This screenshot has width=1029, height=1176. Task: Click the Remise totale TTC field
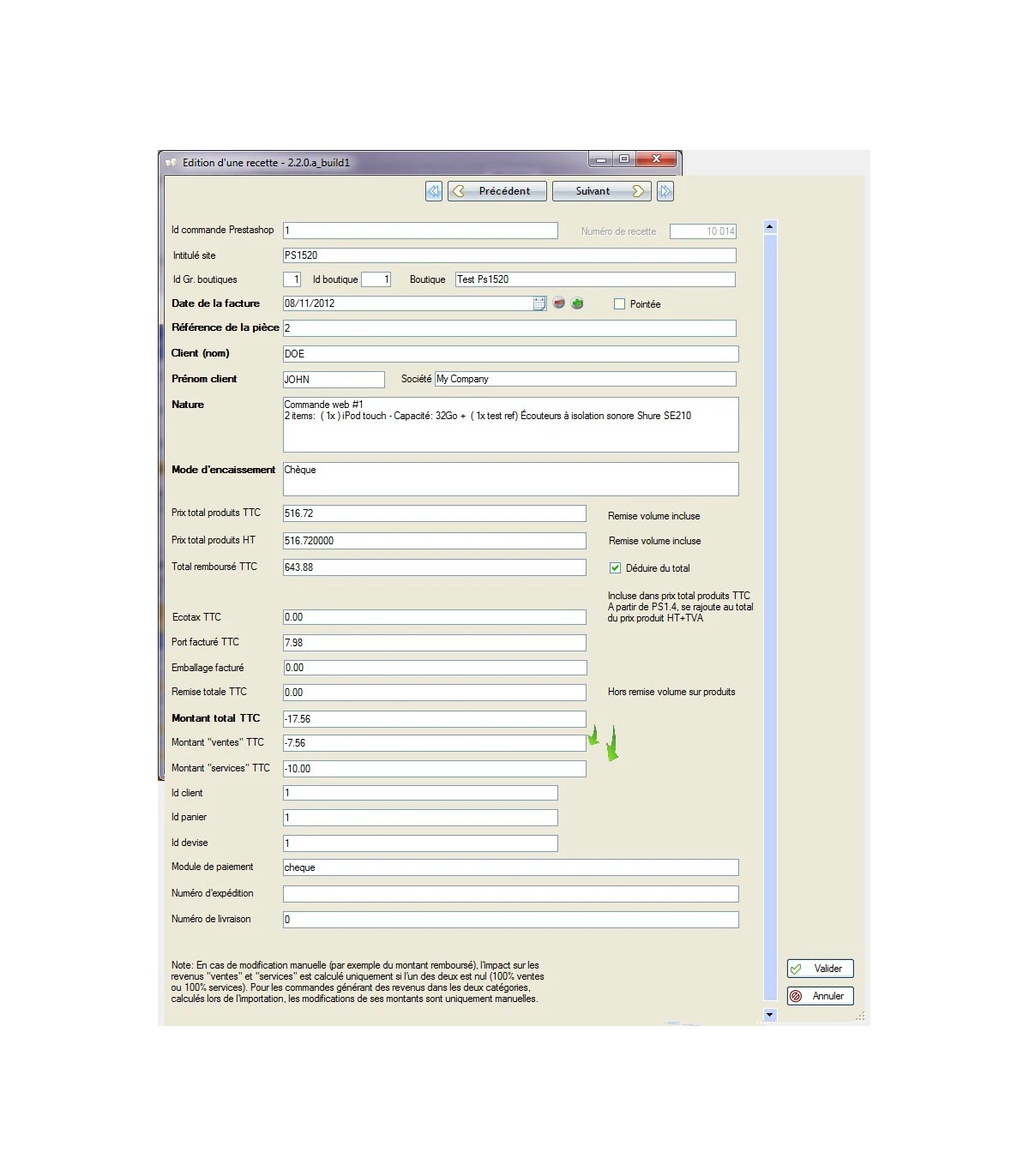click(435, 693)
